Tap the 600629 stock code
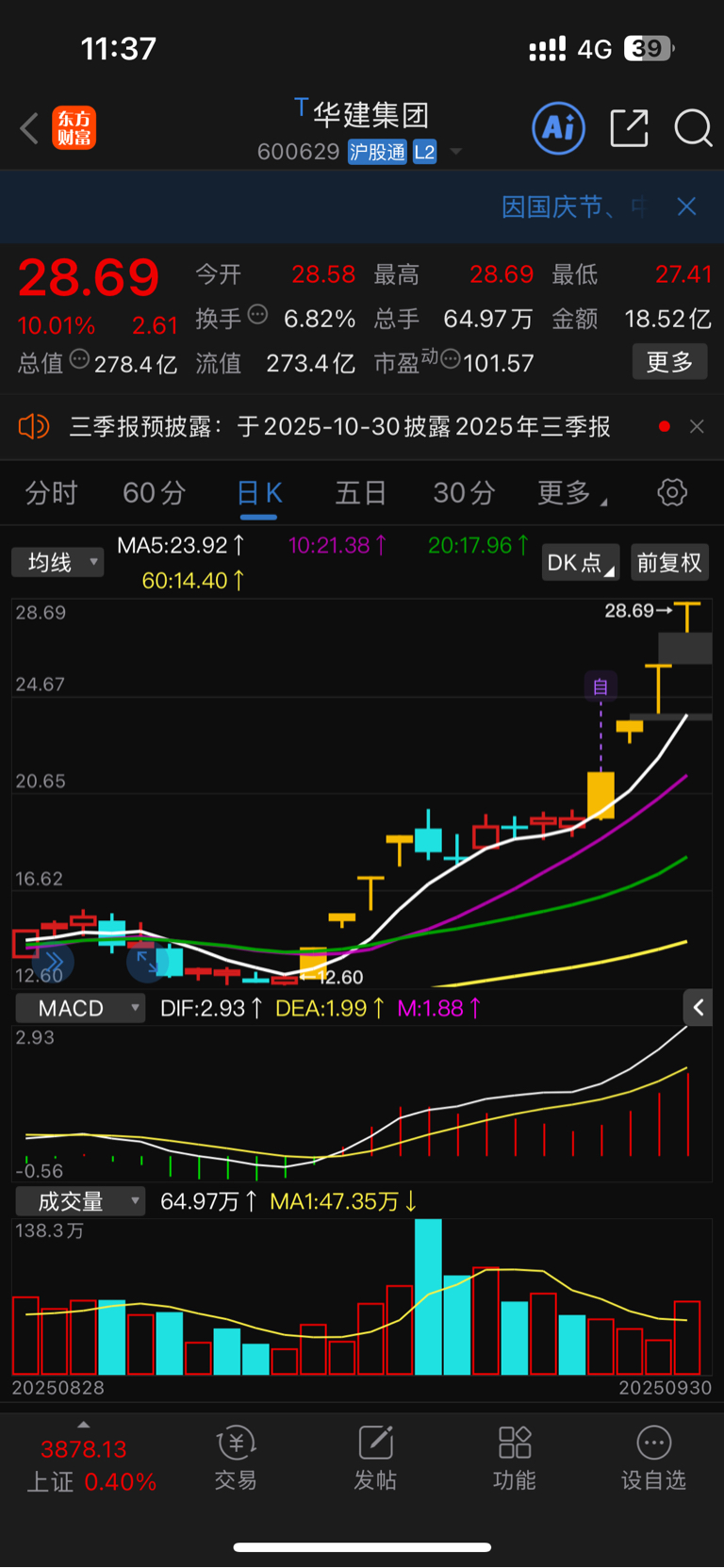This screenshot has height=1568, width=724. 298,152
